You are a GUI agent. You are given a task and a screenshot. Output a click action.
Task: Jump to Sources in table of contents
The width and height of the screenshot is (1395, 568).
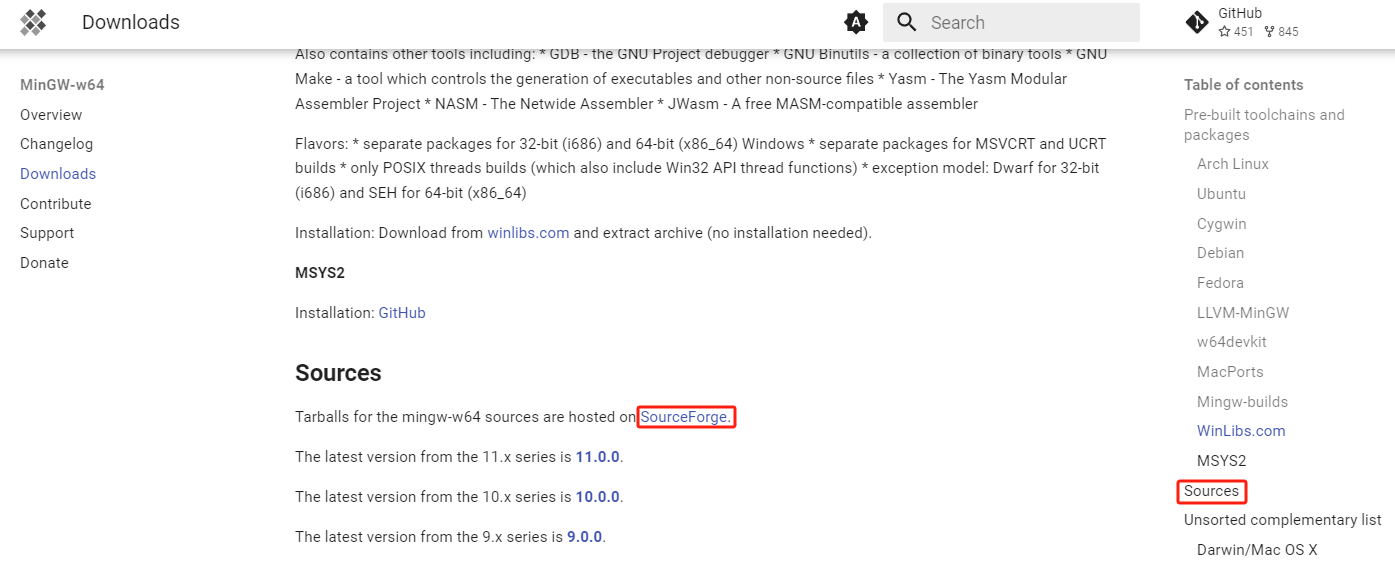tap(1211, 491)
